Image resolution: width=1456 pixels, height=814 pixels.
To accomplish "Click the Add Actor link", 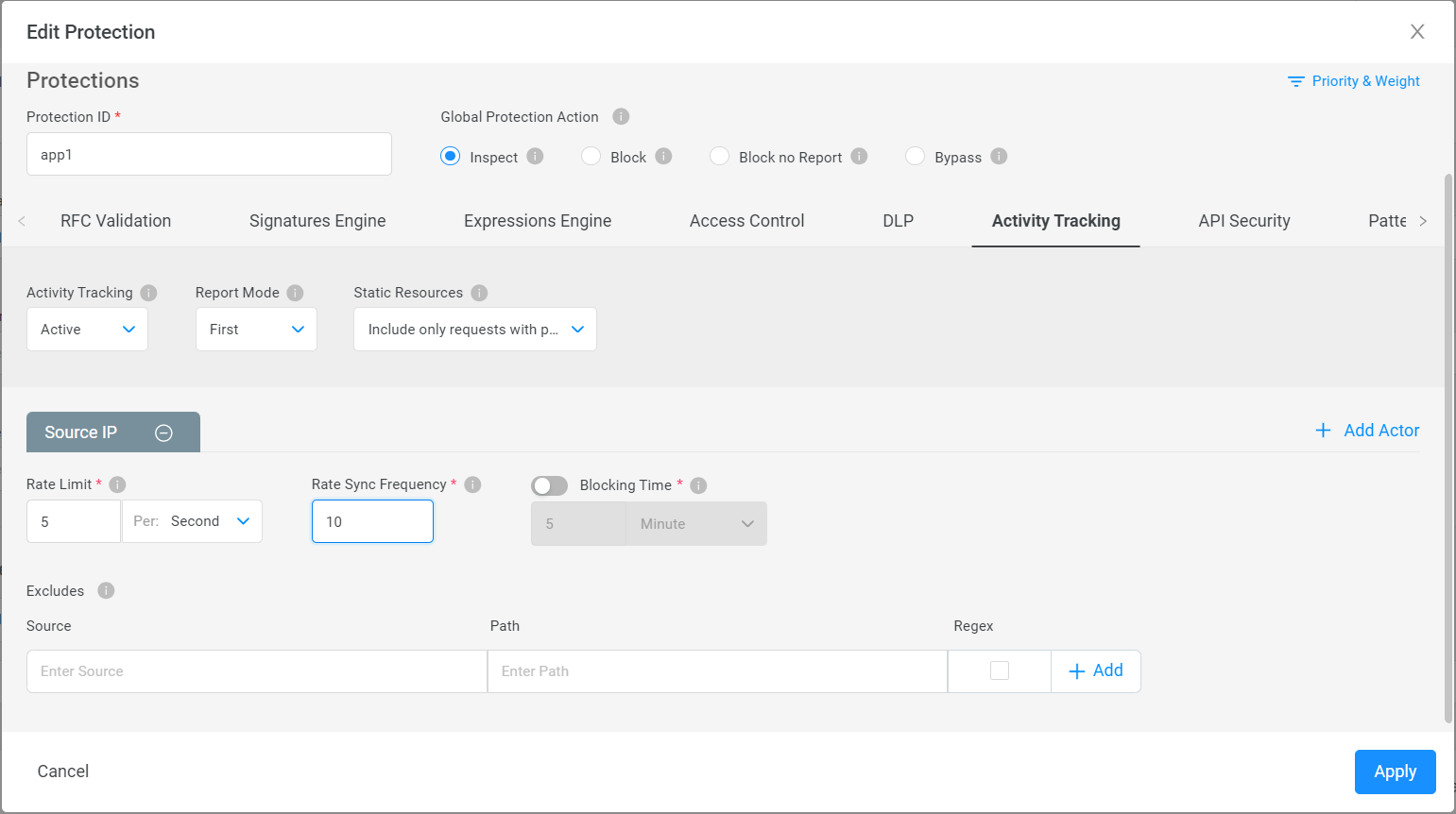I will point(1367,431).
